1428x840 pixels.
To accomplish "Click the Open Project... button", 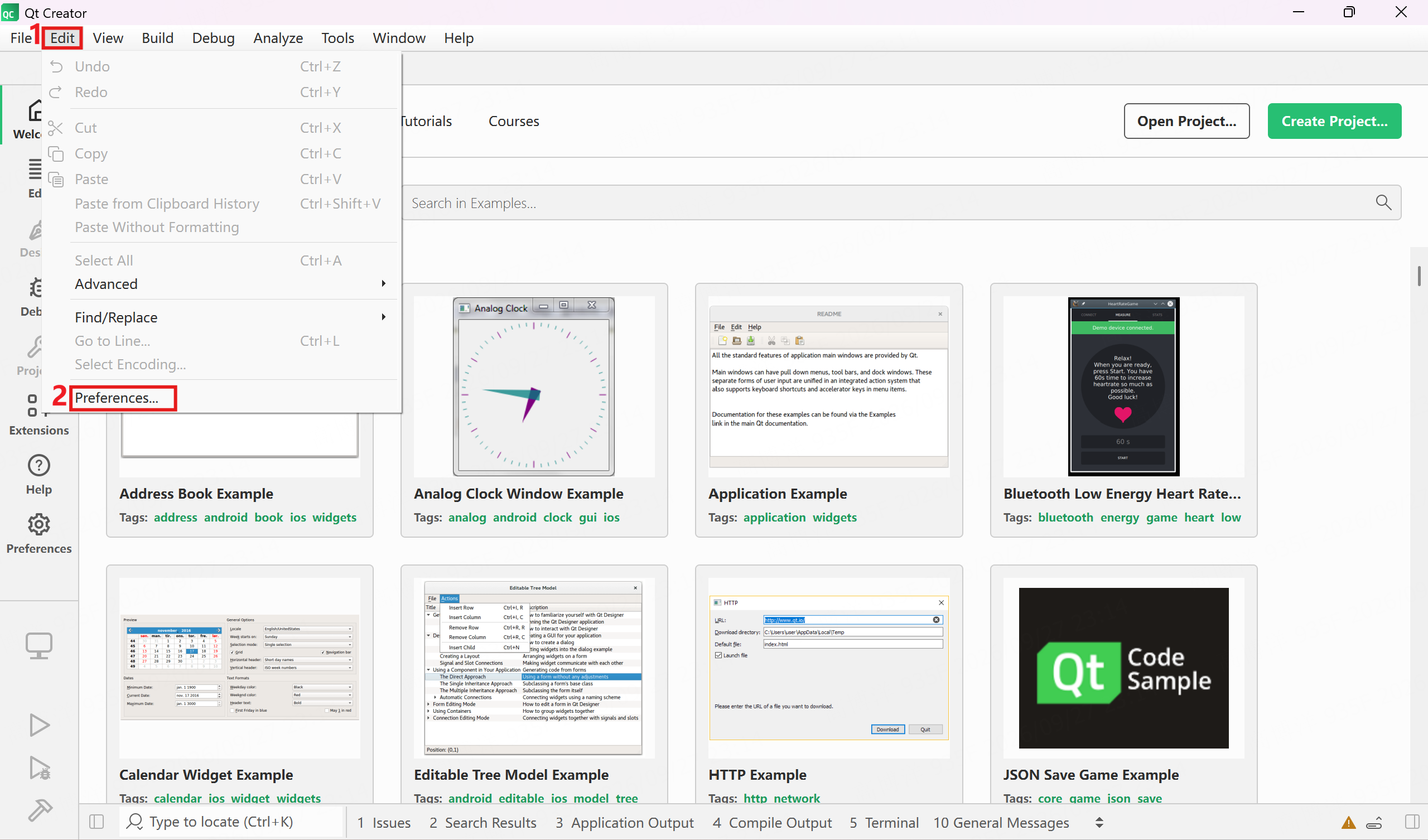I will coord(1186,120).
